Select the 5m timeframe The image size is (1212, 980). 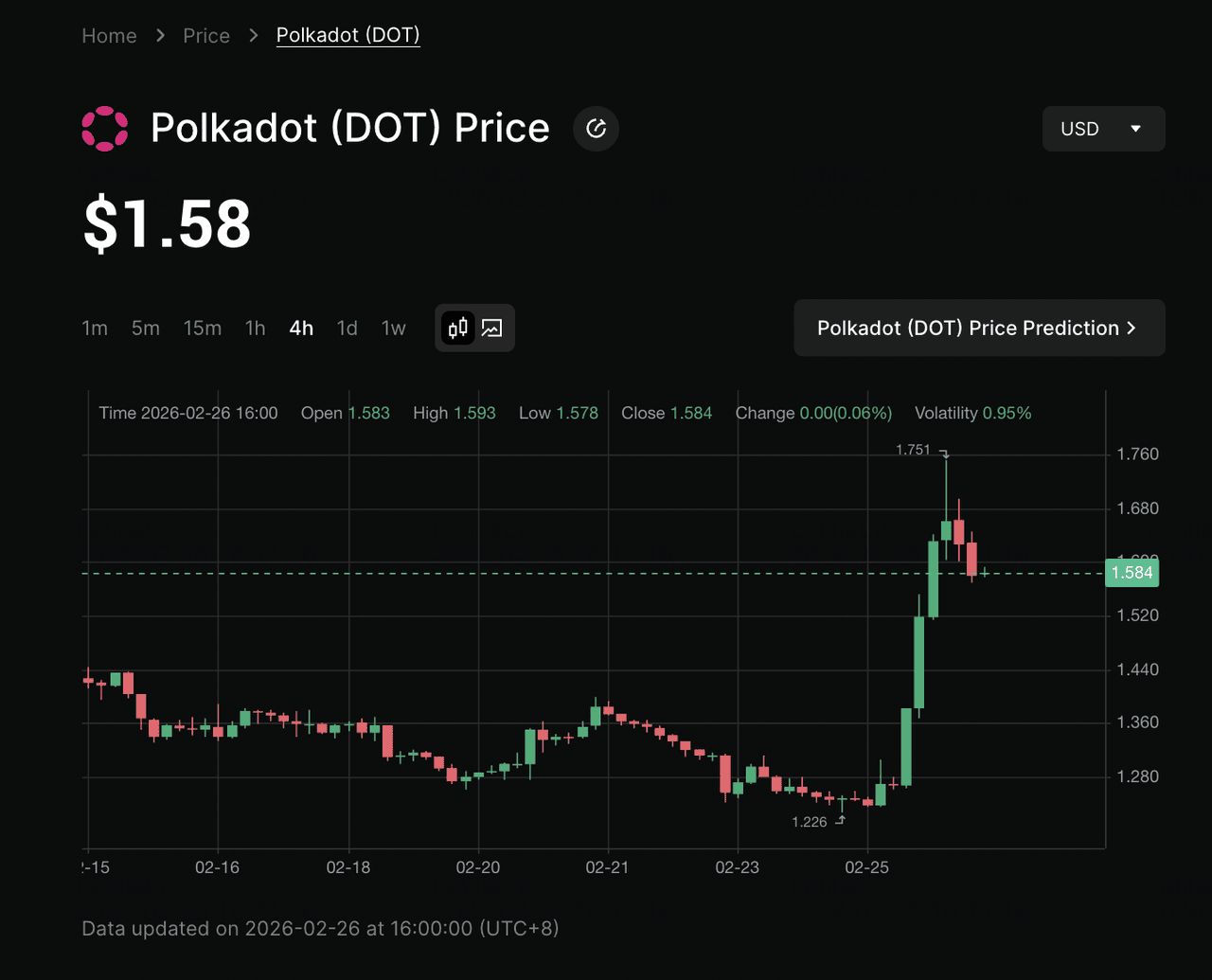[146, 329]
